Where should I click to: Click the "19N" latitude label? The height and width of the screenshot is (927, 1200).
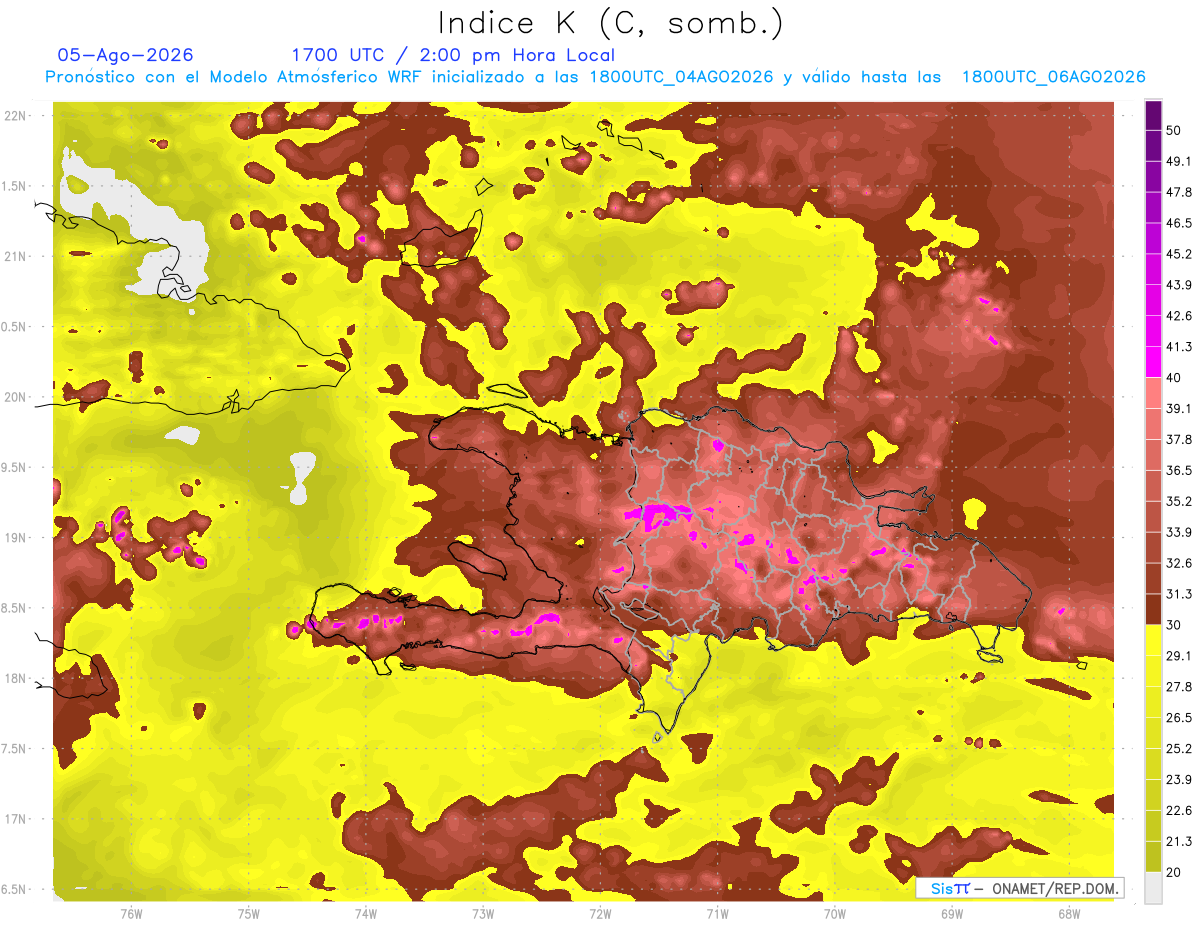(16, 537)
